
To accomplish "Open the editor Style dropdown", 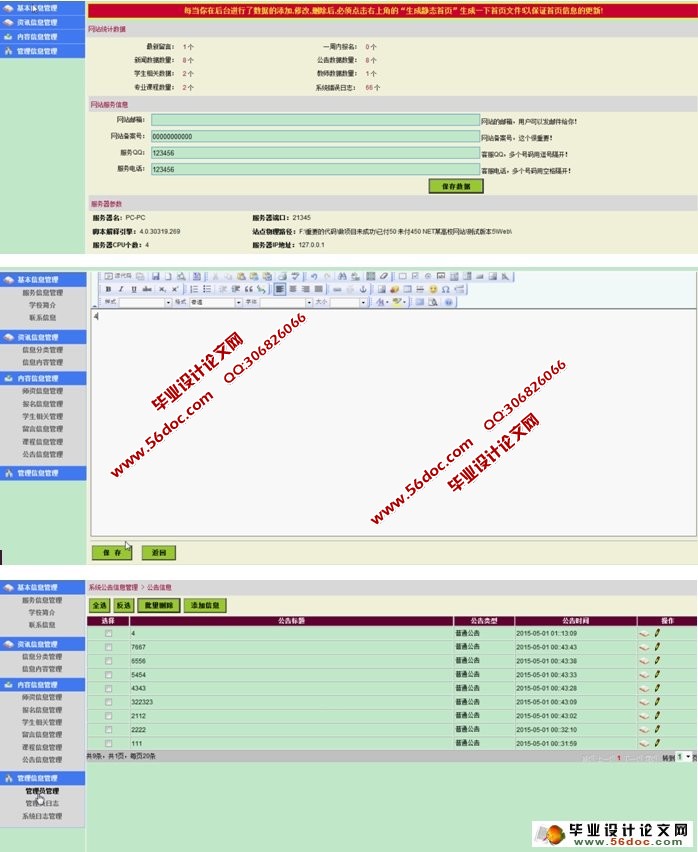I will coord(146,302).
